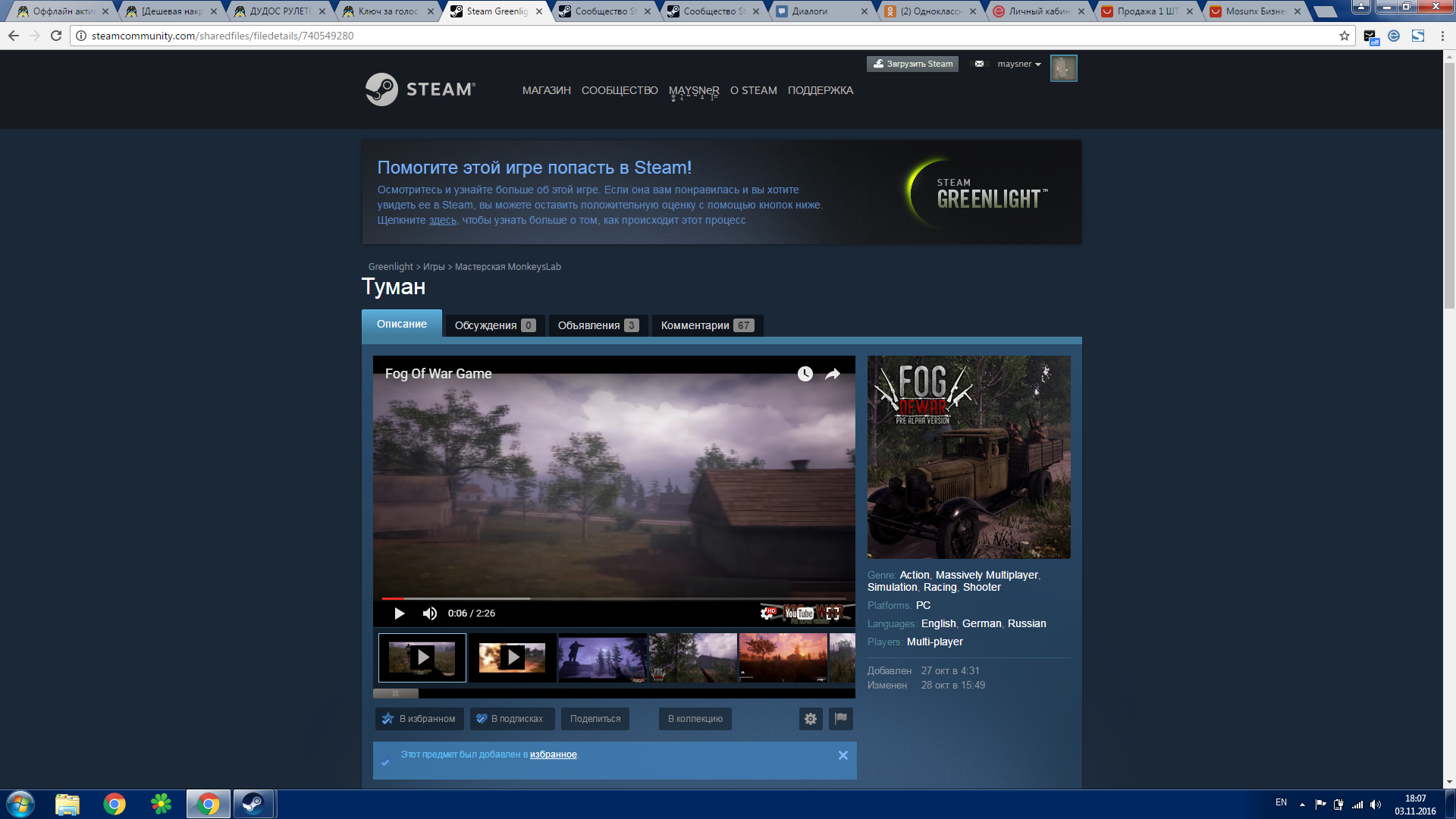Mute the video volume speaker

430,613
